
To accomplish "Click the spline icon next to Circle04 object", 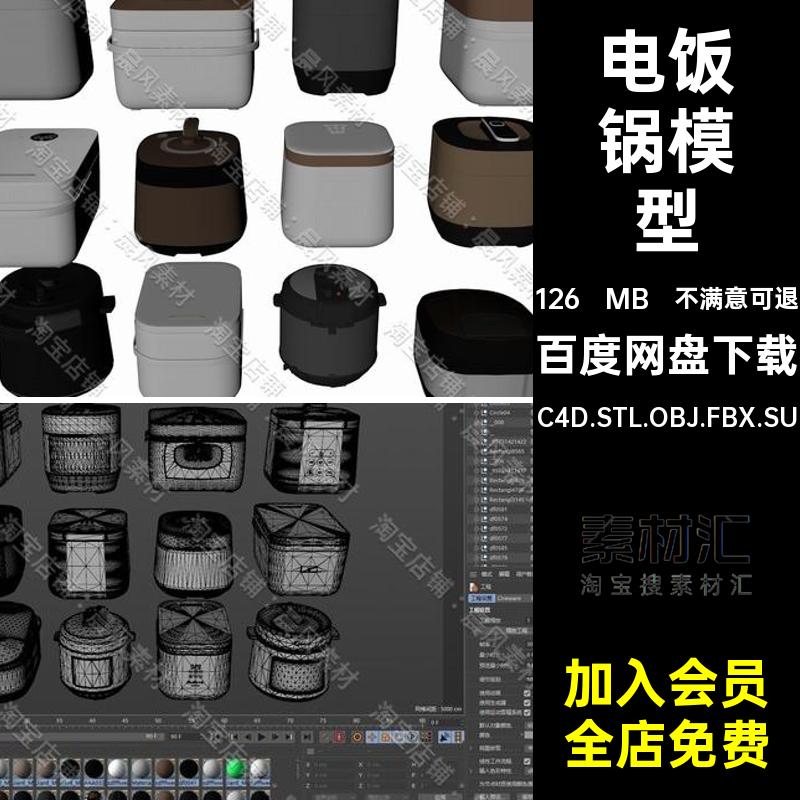I will [x=485, y=411].
